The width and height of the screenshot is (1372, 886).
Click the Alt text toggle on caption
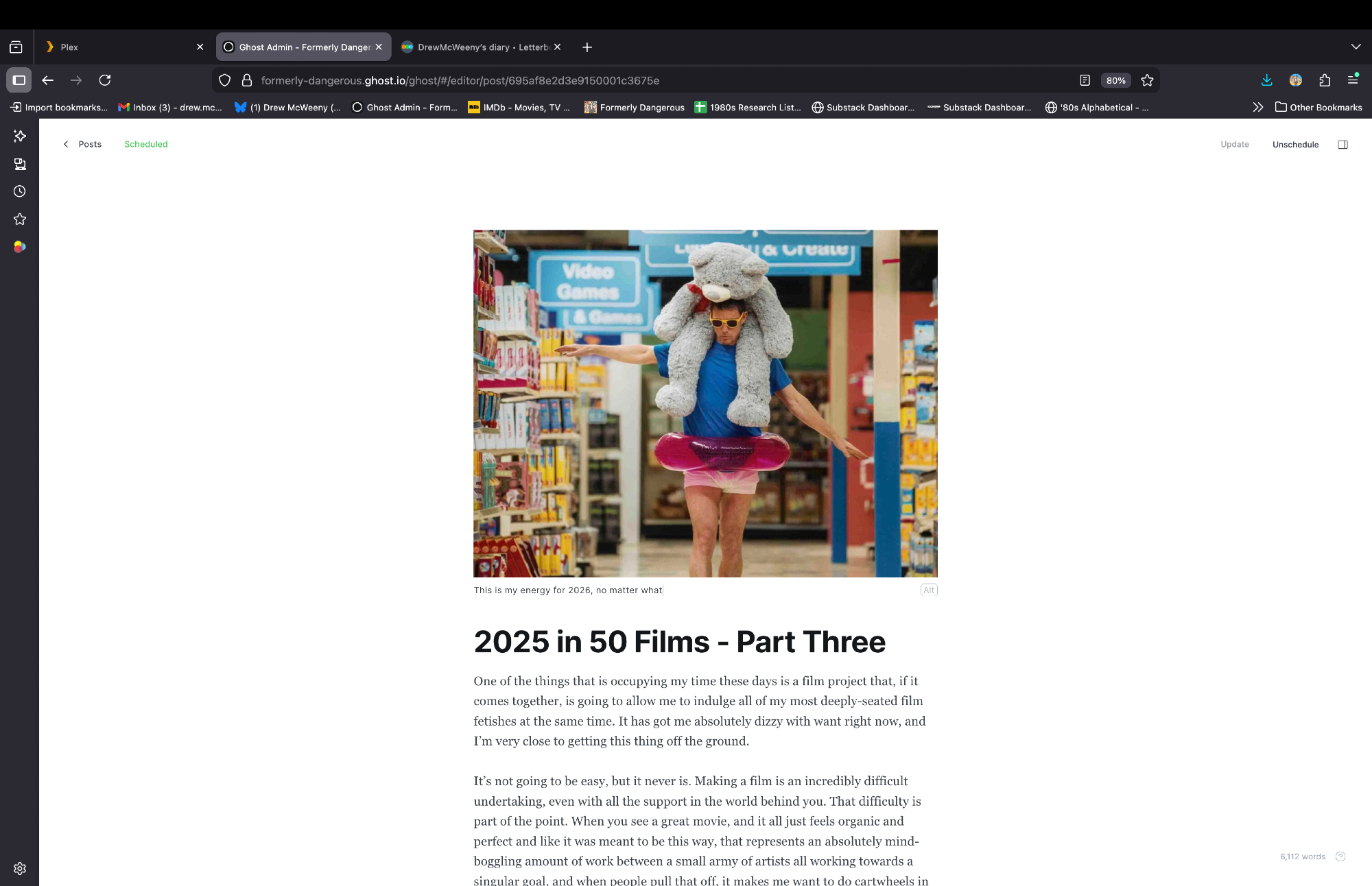[929, 590]
